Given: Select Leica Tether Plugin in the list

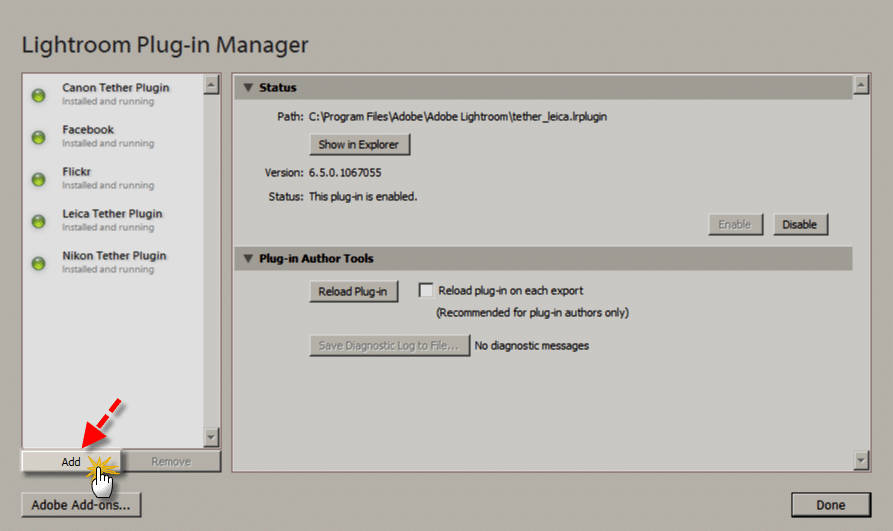Looking at the screenshot, I should (113, 220).
